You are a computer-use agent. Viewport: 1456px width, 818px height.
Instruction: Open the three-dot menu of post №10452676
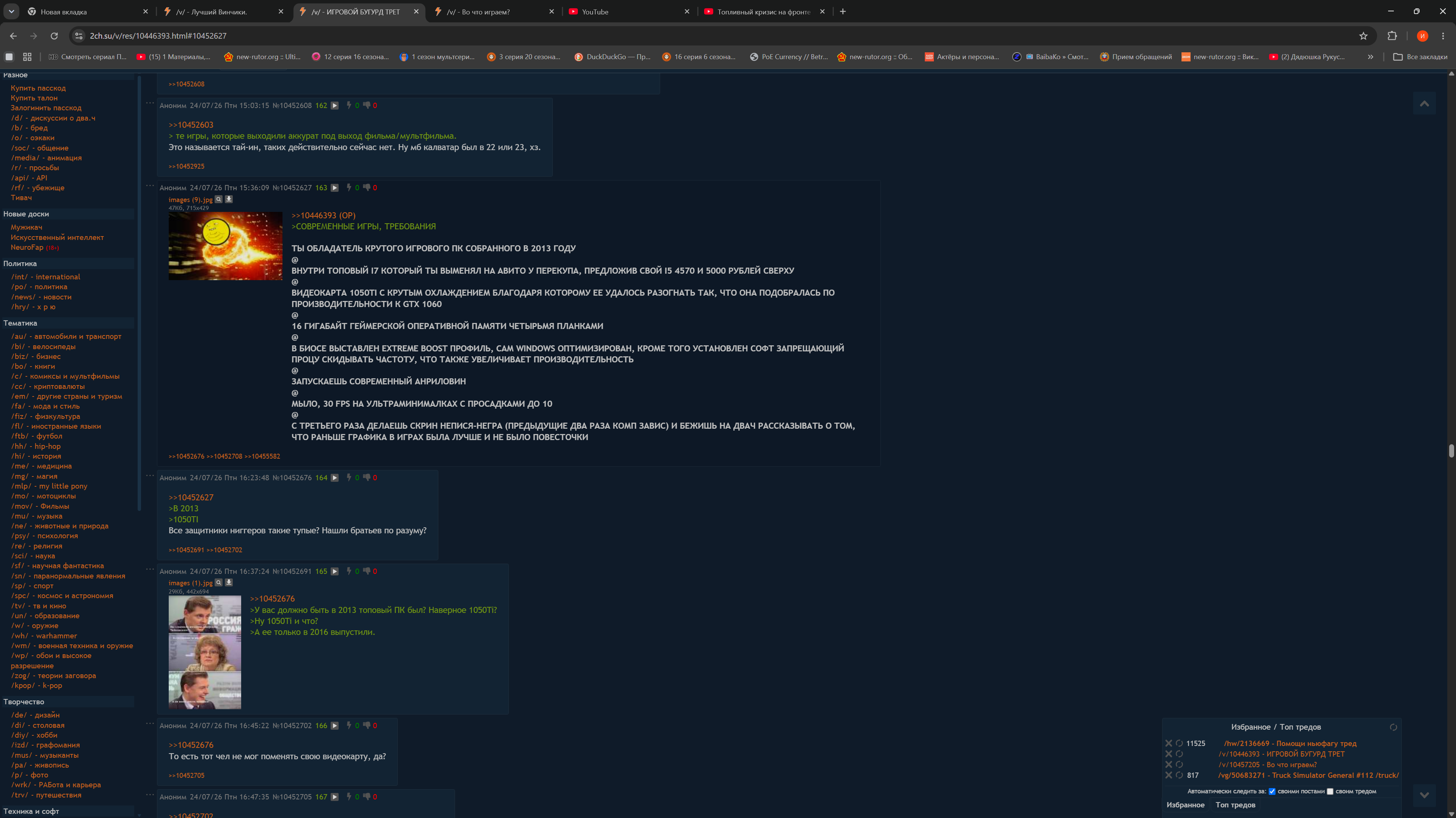(150, 476)
